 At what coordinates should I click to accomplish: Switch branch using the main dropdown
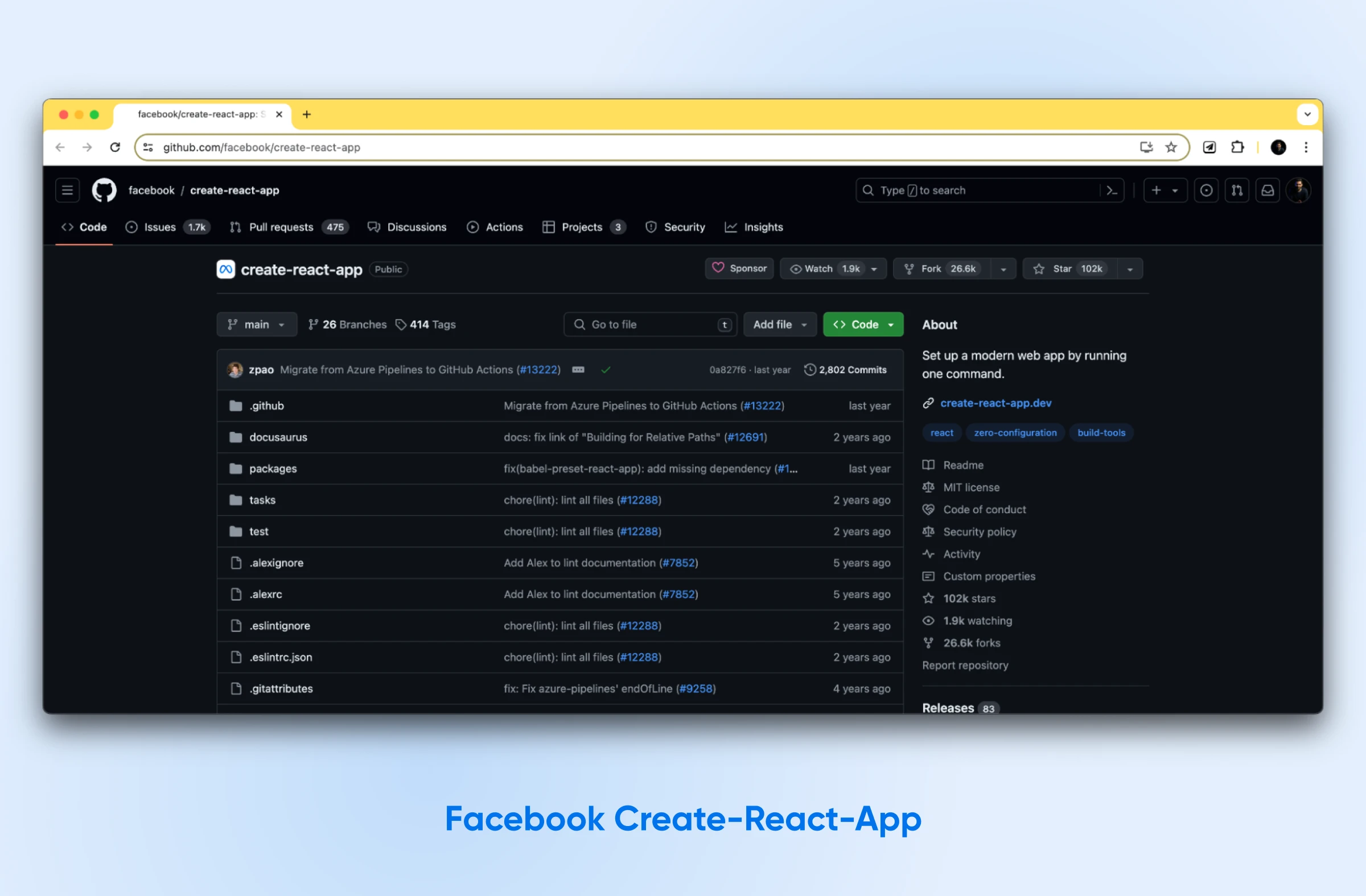coord(257,325)
